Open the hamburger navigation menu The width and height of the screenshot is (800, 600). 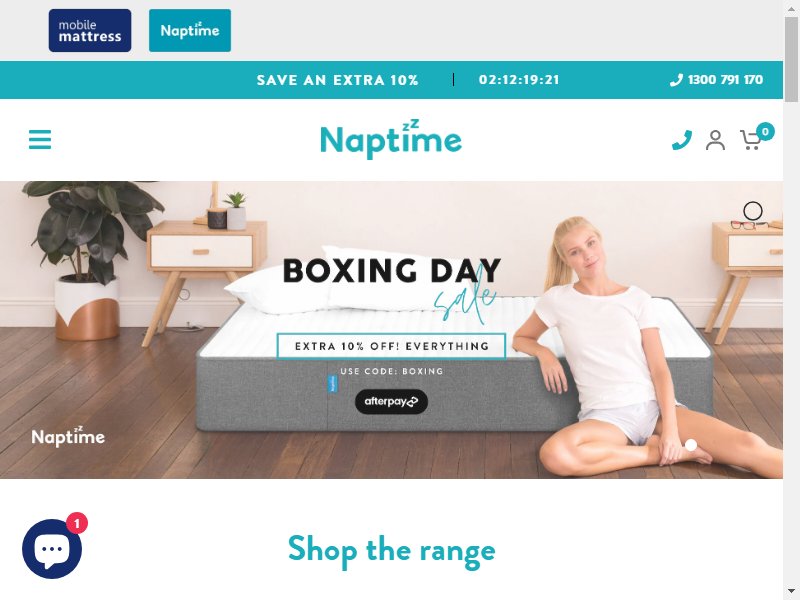coord(40,139)
